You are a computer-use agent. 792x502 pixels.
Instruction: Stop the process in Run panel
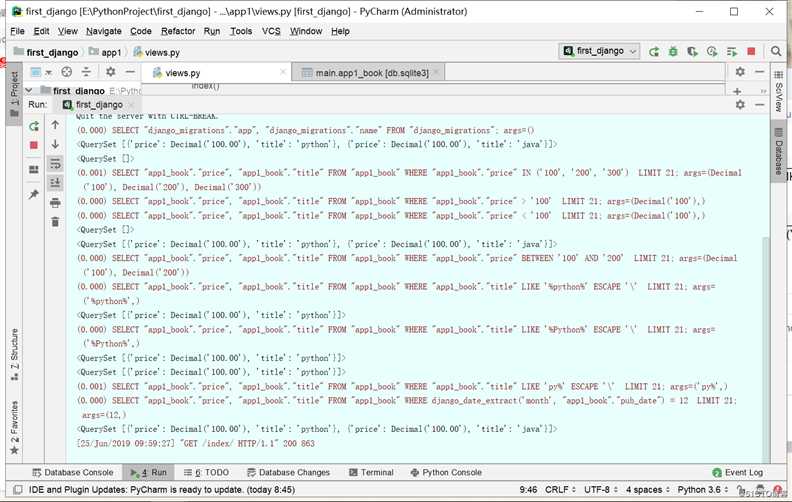click(34, 145)
